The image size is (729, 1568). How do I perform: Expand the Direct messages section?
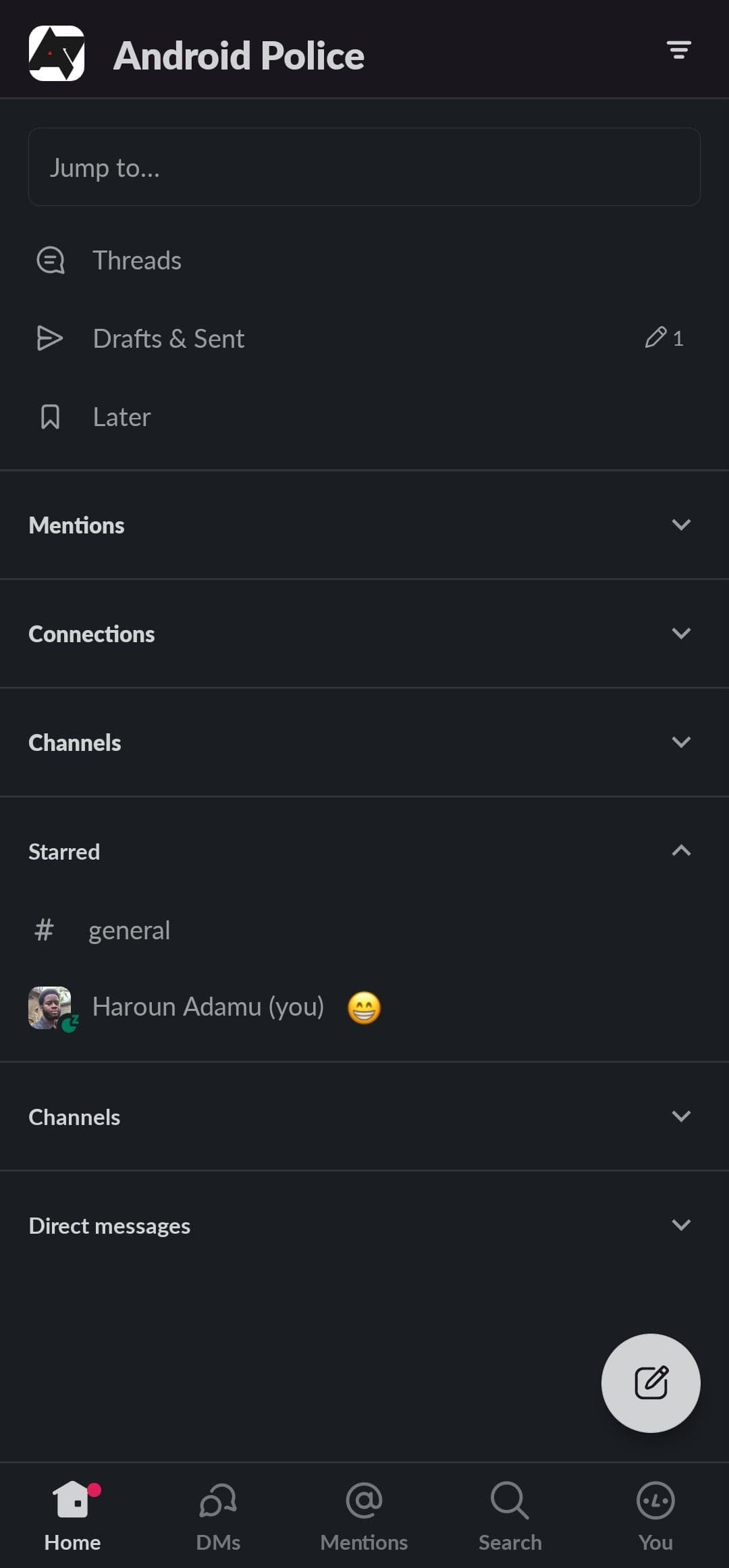pos(681,1225)
